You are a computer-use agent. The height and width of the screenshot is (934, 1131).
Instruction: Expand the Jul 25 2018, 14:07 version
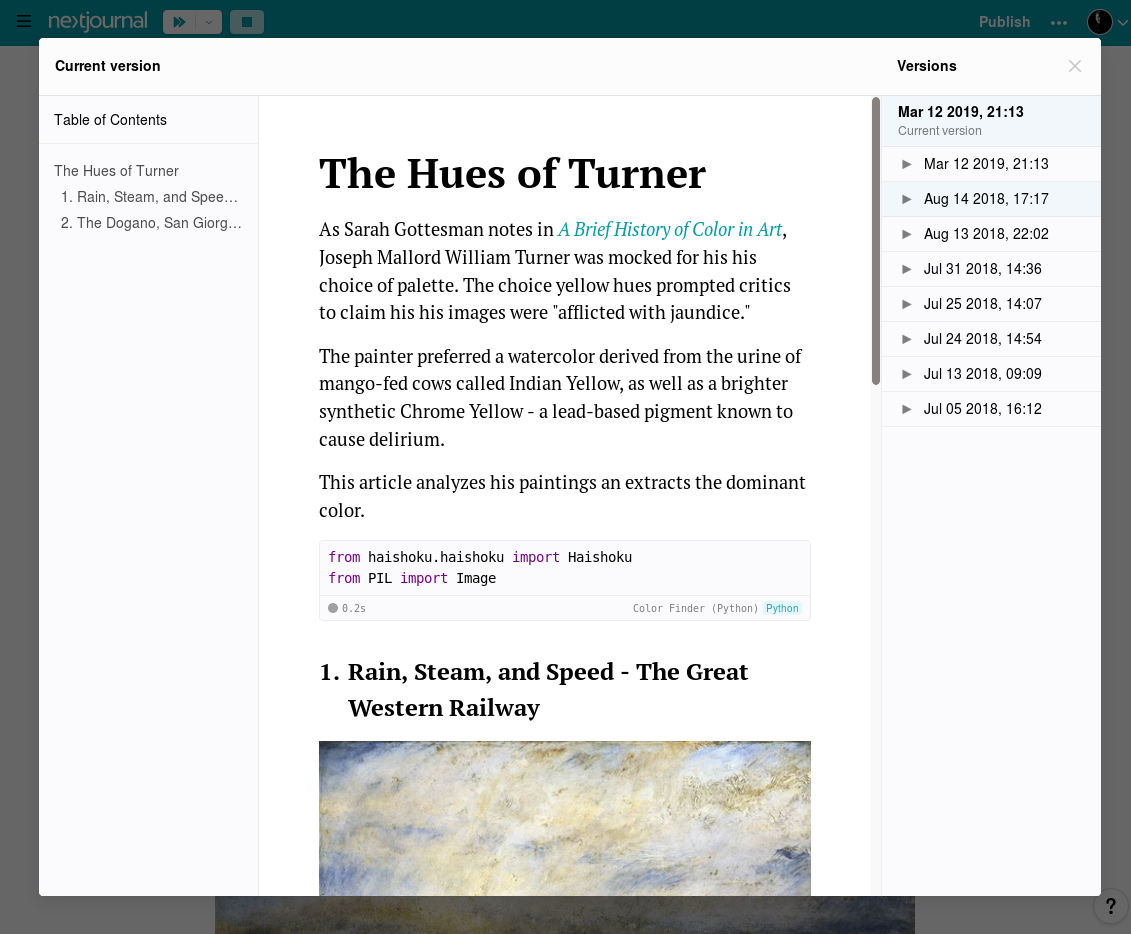pos(907,304)
